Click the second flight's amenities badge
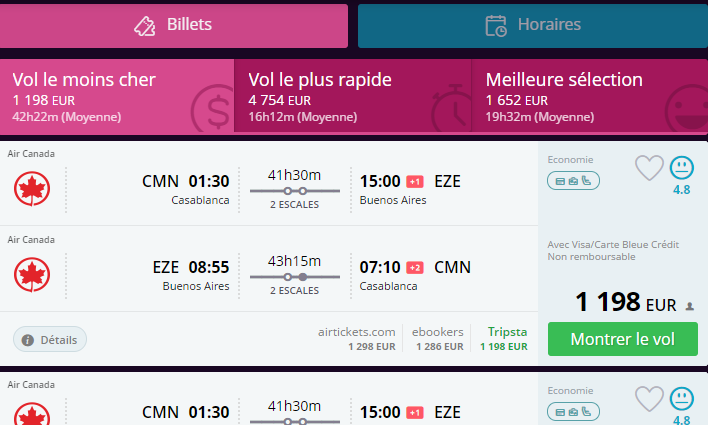Image resolution: width=708 pixels, height=425 pixels. (x=573, y=411)
